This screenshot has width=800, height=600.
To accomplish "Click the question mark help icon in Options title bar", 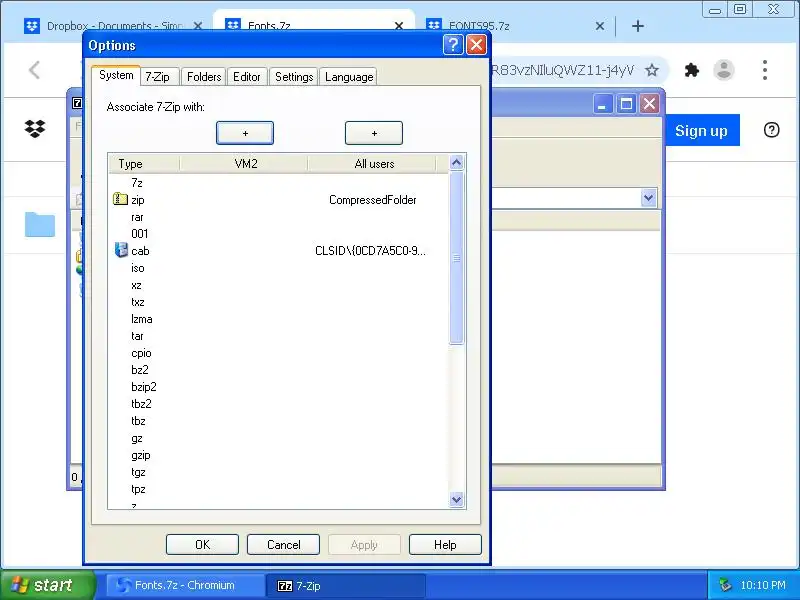I will click(453, 45).
